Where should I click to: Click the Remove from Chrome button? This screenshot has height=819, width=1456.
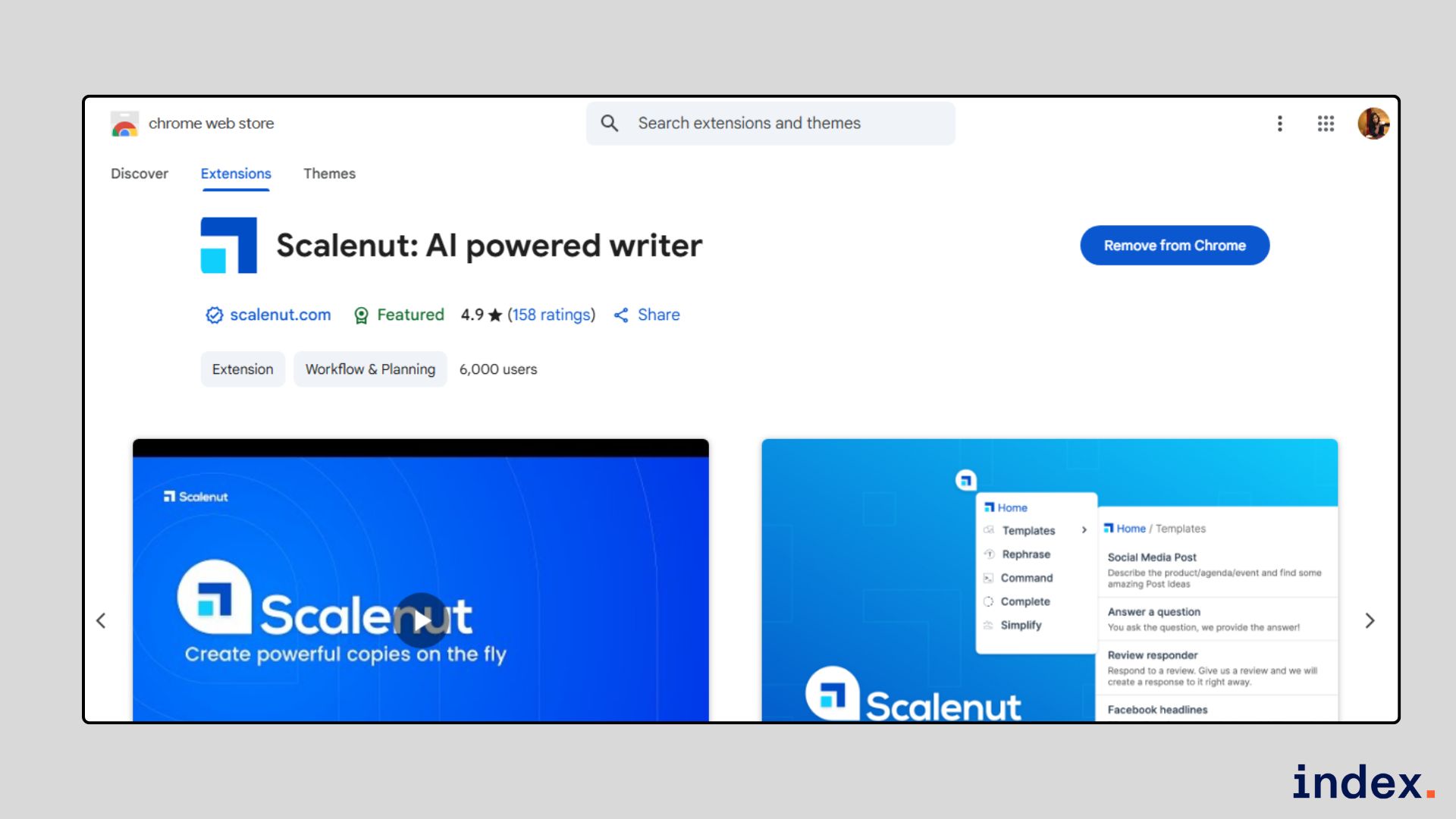click(1174, 245)
